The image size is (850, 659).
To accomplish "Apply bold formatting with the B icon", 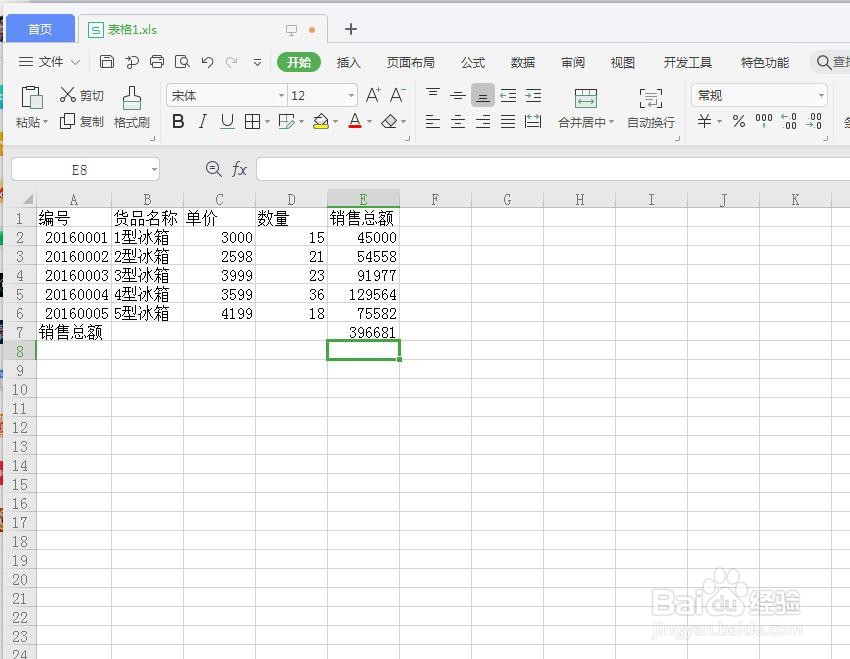I will click(x=178, y=121).
